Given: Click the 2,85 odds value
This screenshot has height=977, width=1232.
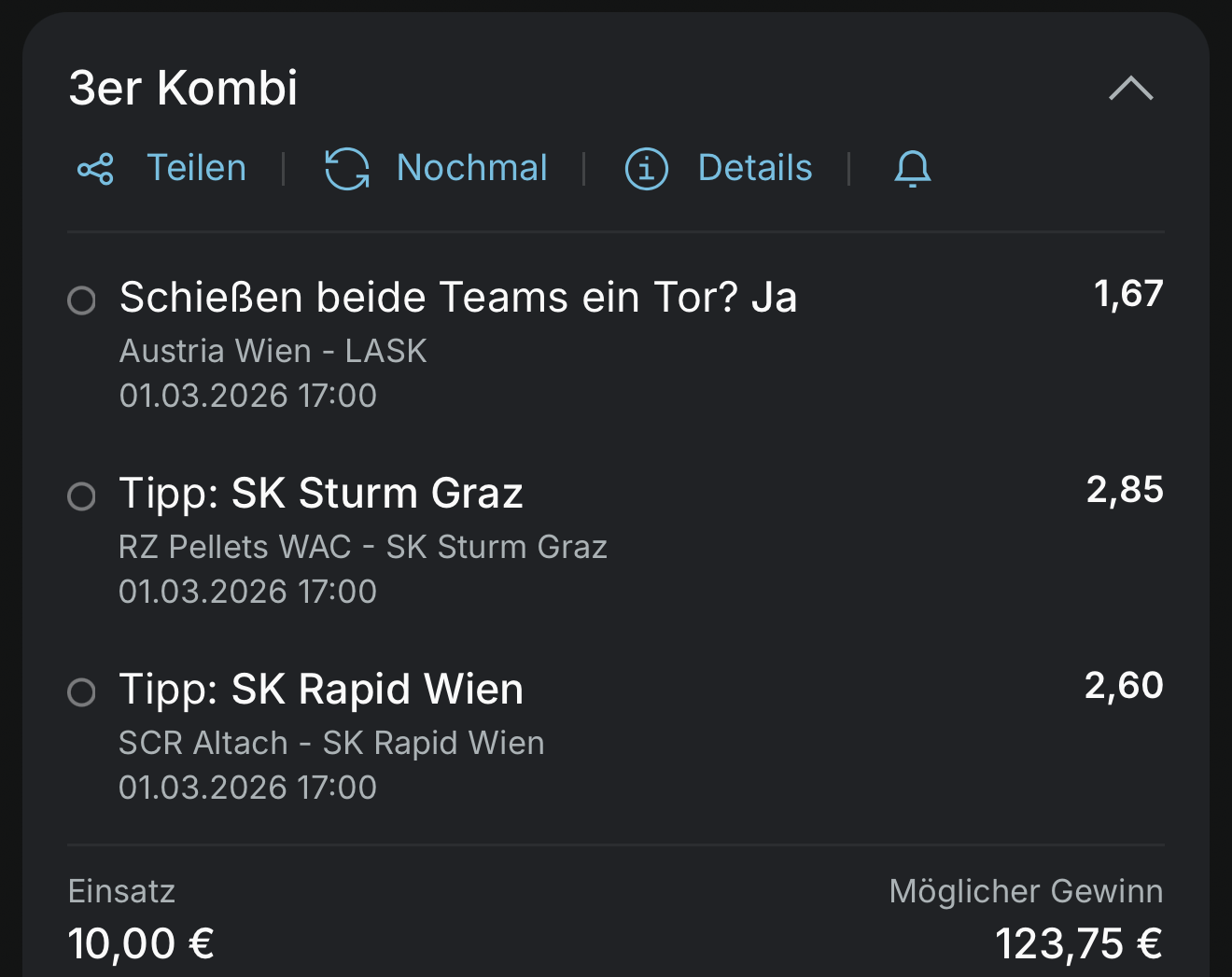Looking at the screenshot, I should tap(1125, 490).
